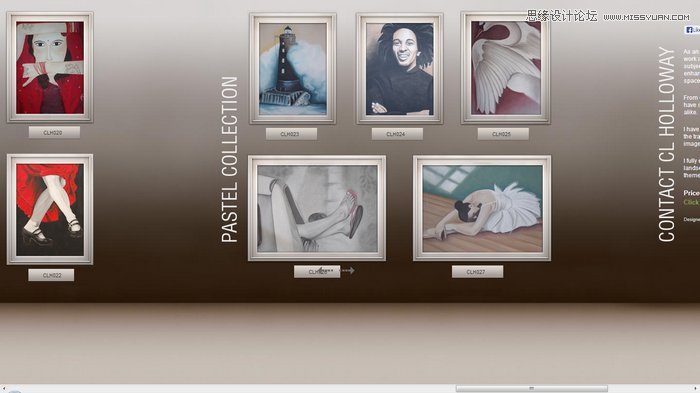700x393 pixels.
Task: Open the swan wings painting
Action: [505, 68]
